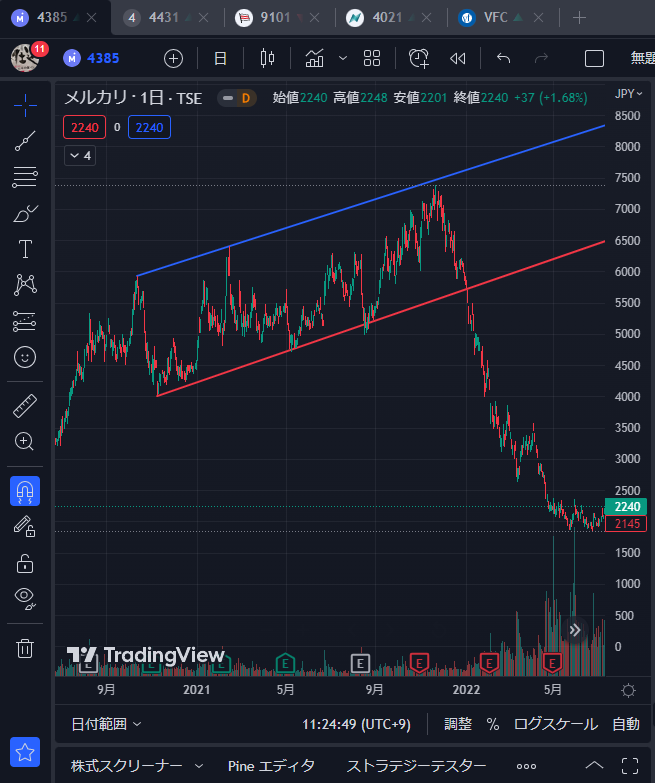This screenshot has width=655, height=783.
Task: Click the 11:24:49 (UTC+9) timezone selector
Action: [x=356, y=724]
